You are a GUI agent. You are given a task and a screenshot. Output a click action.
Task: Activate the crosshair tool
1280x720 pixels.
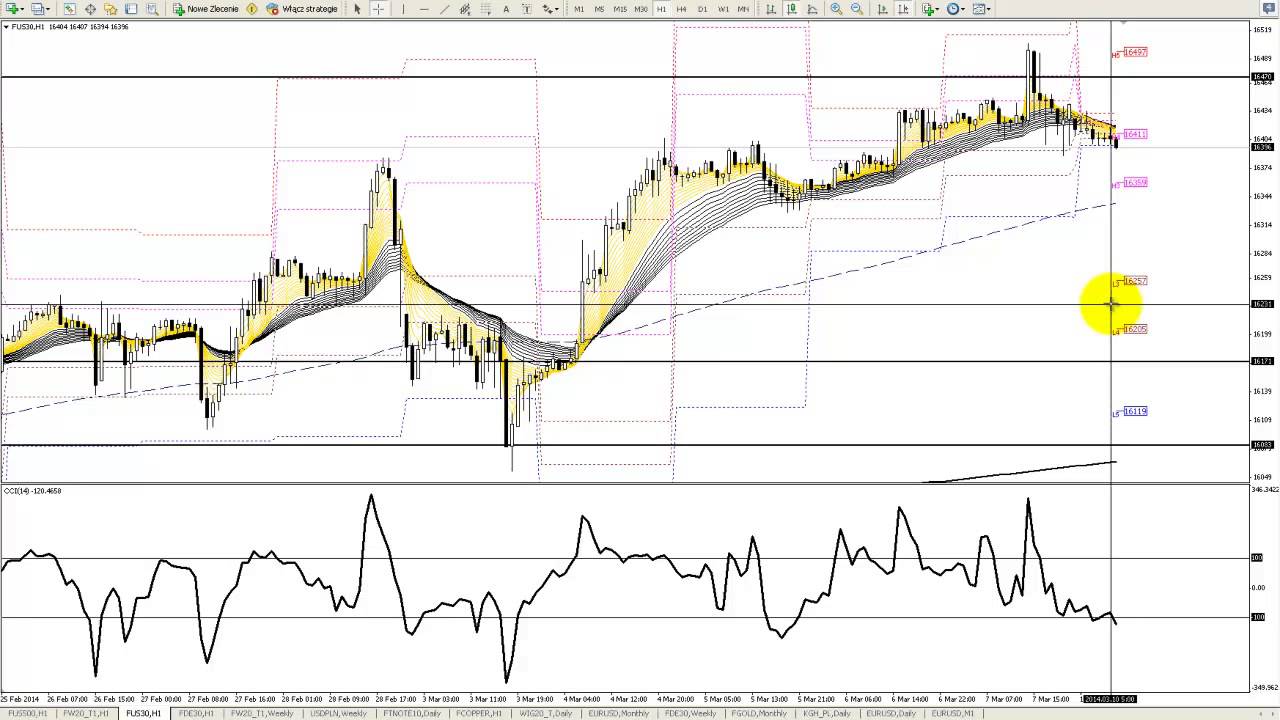point(378,9)
